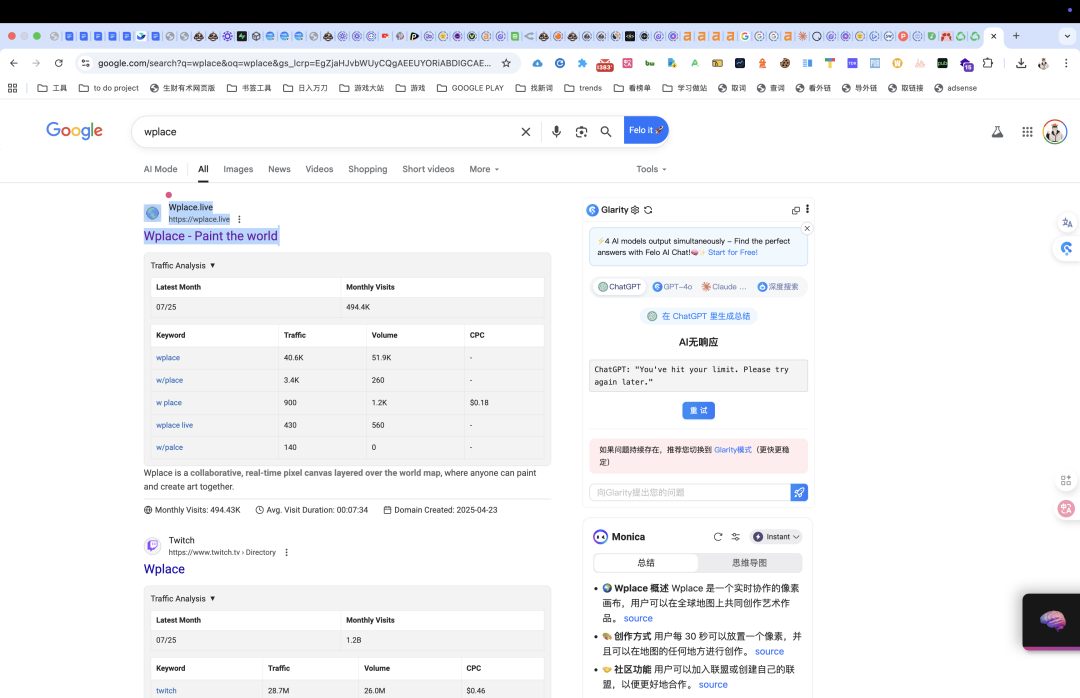Open Chrome's three-dot menu
1080x698 pixels.
(1066, 63)
